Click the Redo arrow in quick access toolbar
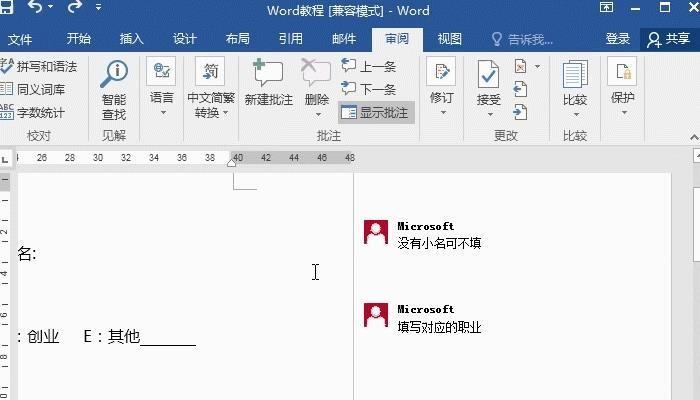 point(75,7)
